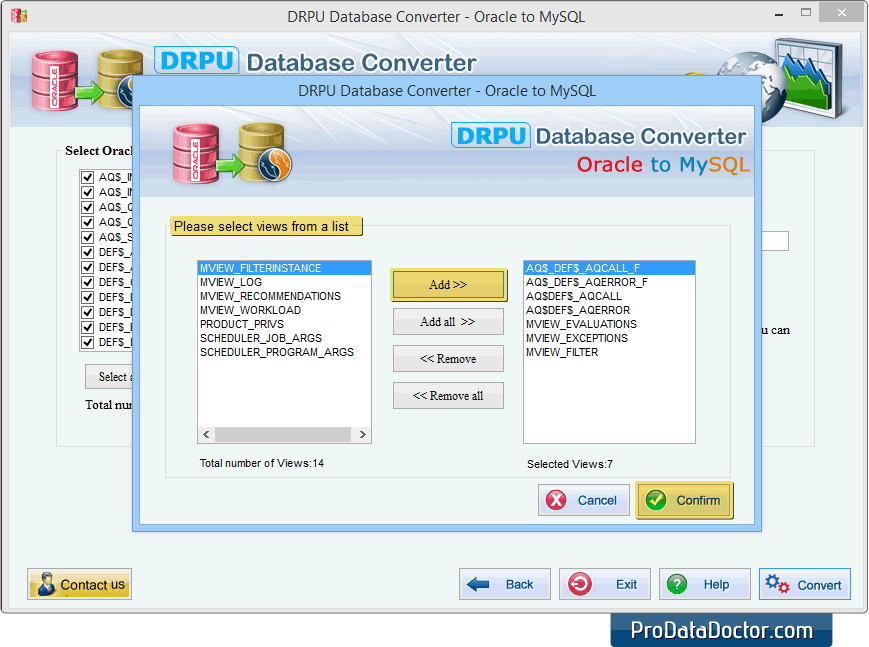Uncheck the second DEF$_ table checkbox in the main window

pyautogui.click(x=88, y=267)
